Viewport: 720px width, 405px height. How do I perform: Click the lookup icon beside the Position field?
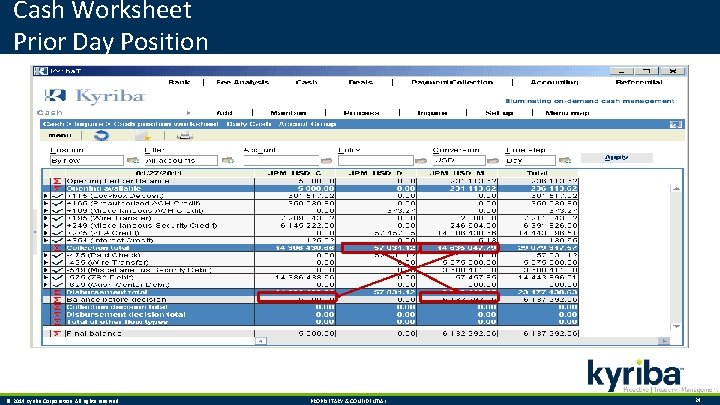tap(133, 160)
